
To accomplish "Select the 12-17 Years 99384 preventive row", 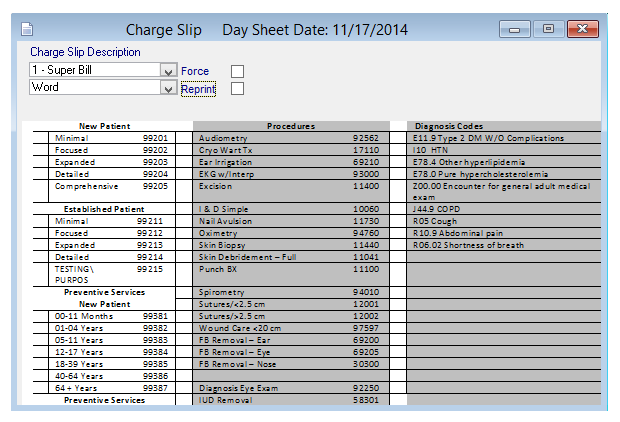I will pyautogui.click(x=110, y=352).
